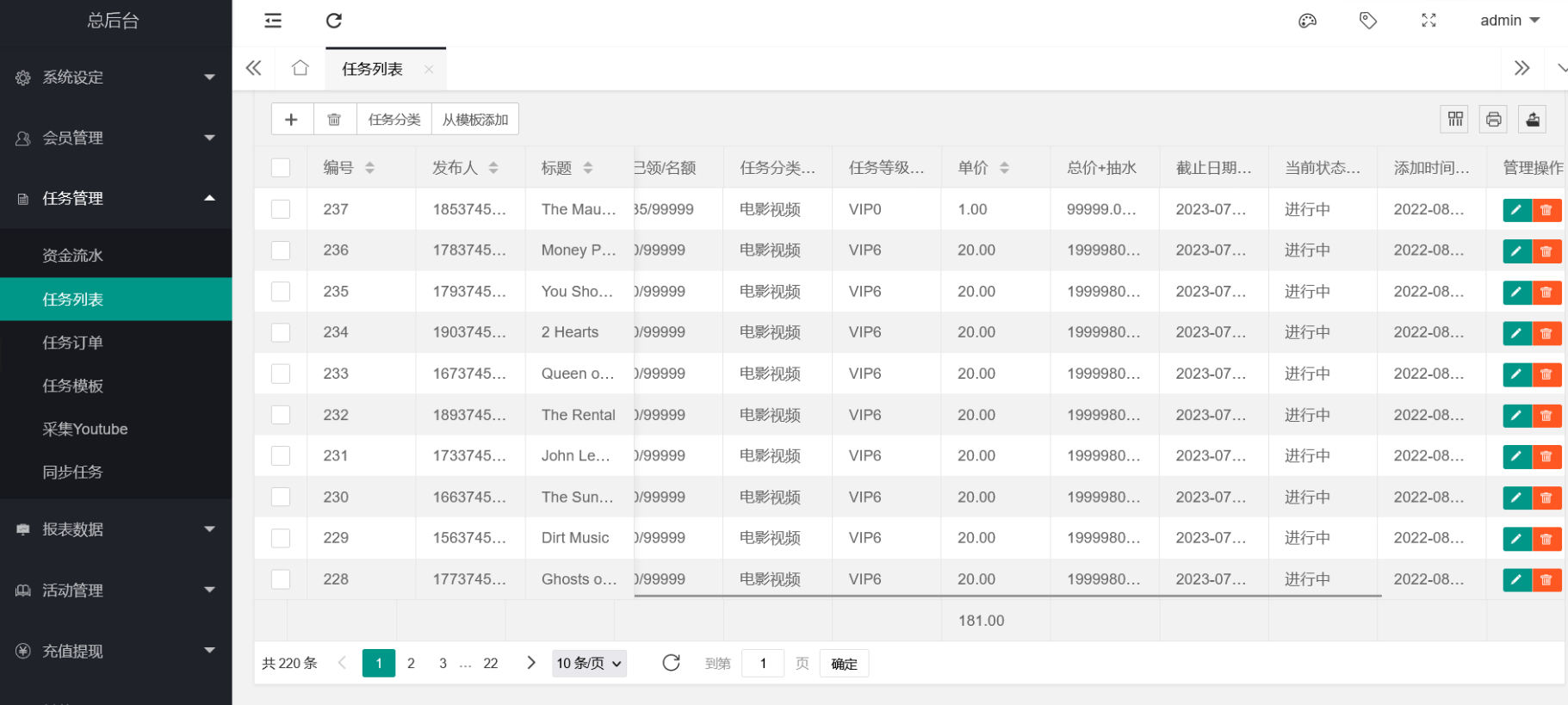
Task: Toggle fullscreen mode icon
Action: (x=1429, y=21)
